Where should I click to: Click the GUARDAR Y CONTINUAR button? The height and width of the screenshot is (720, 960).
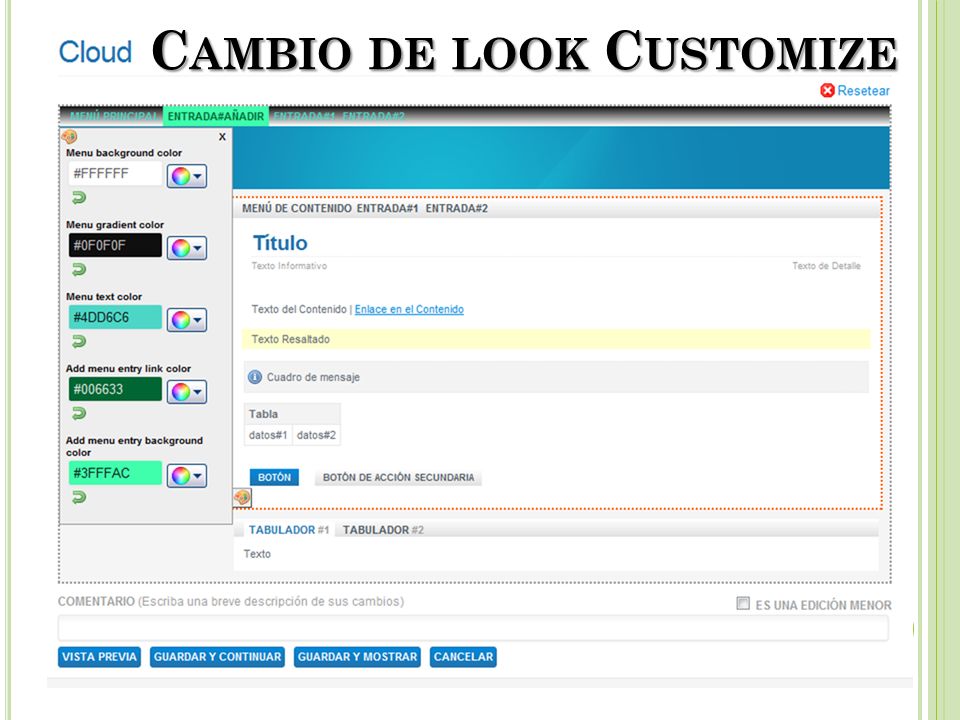[217, 657]
